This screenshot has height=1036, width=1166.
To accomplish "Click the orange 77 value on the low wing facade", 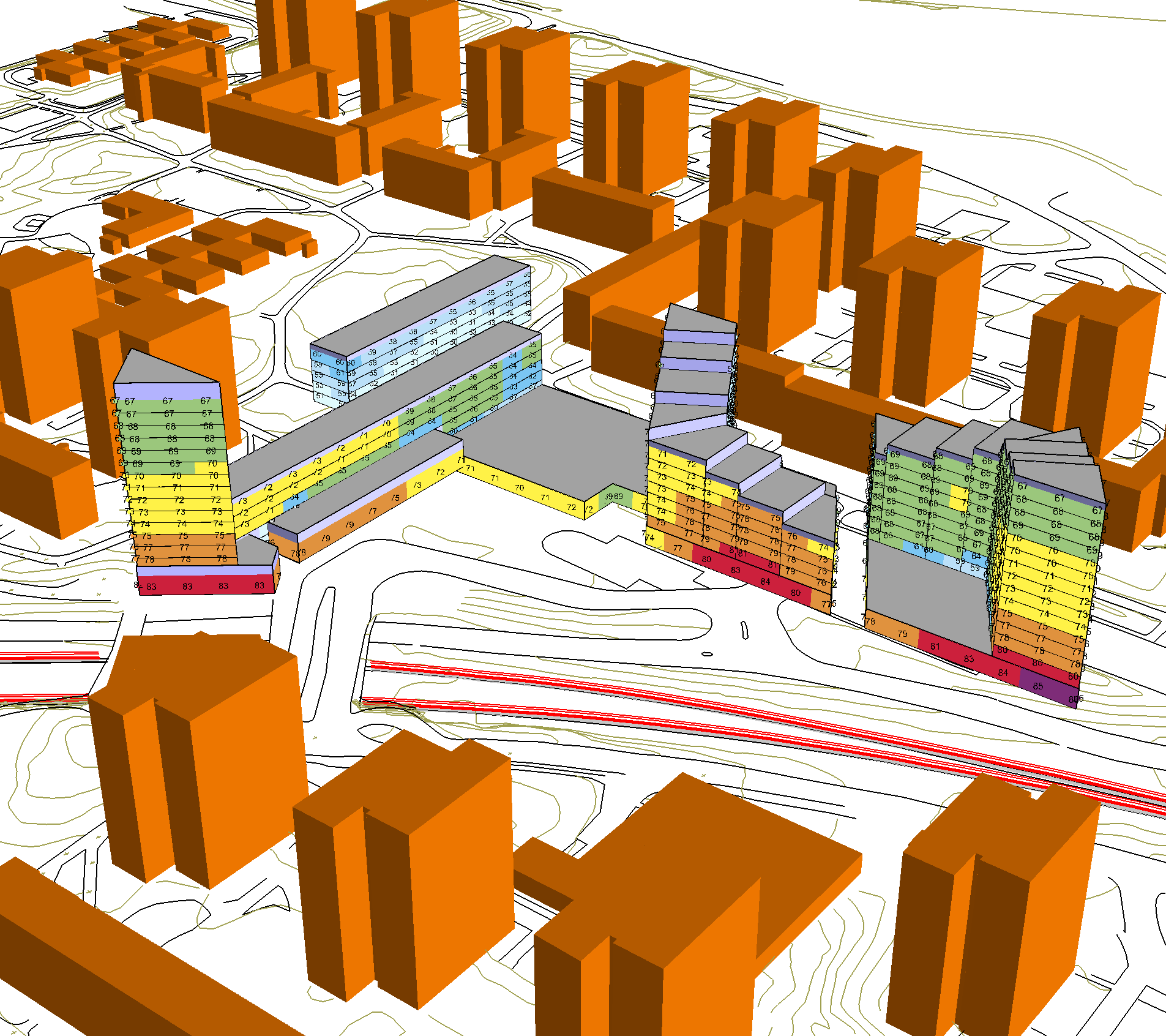I will click(373, 511).
